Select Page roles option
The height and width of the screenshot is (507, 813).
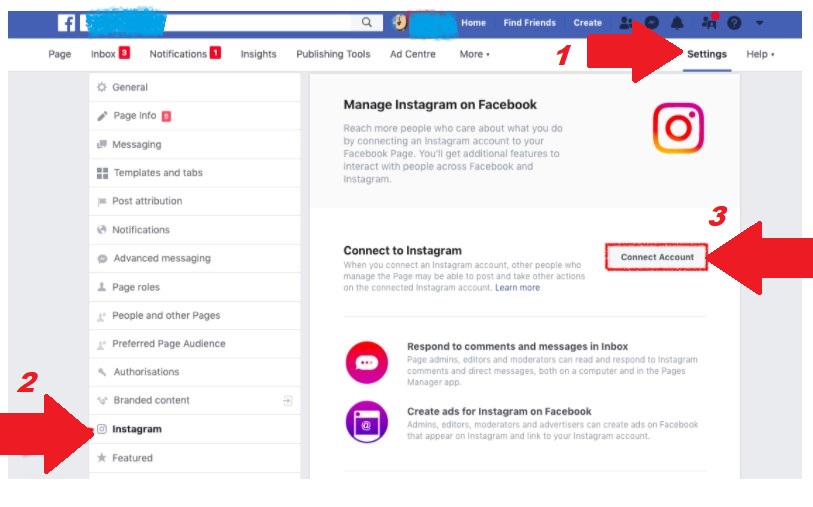[x=194, y=287]
